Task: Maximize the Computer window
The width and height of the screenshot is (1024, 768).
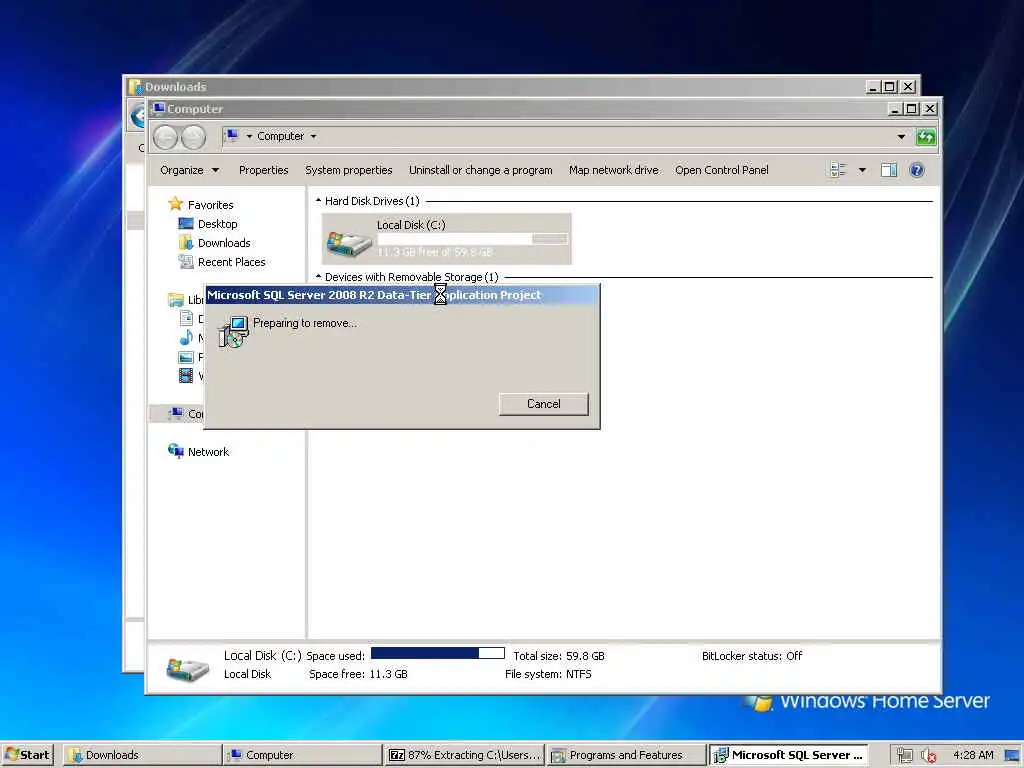Action: tap(912, 109)
